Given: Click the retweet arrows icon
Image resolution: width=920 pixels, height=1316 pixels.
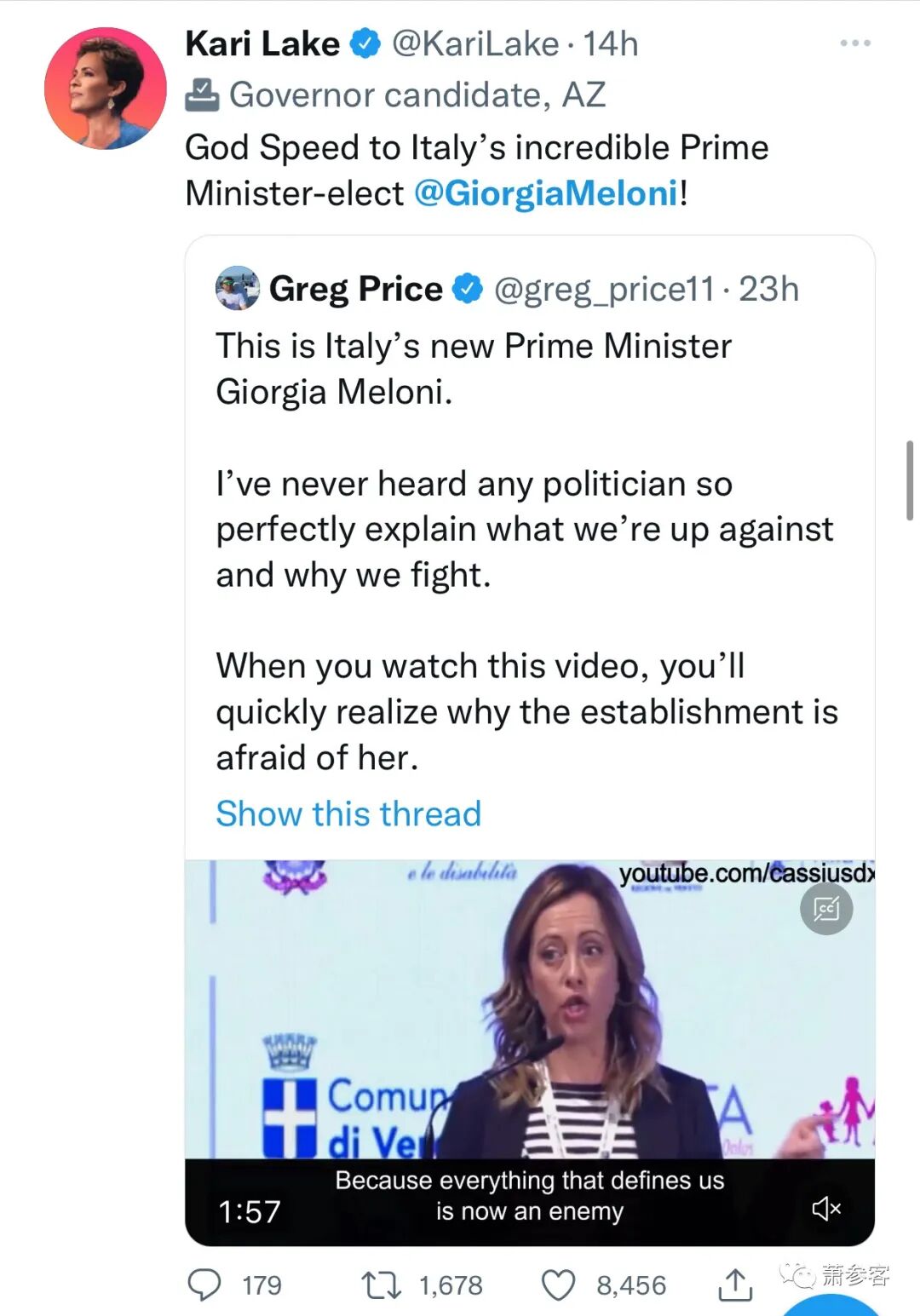Looking at the screenshot, I should coord(381,1284).
